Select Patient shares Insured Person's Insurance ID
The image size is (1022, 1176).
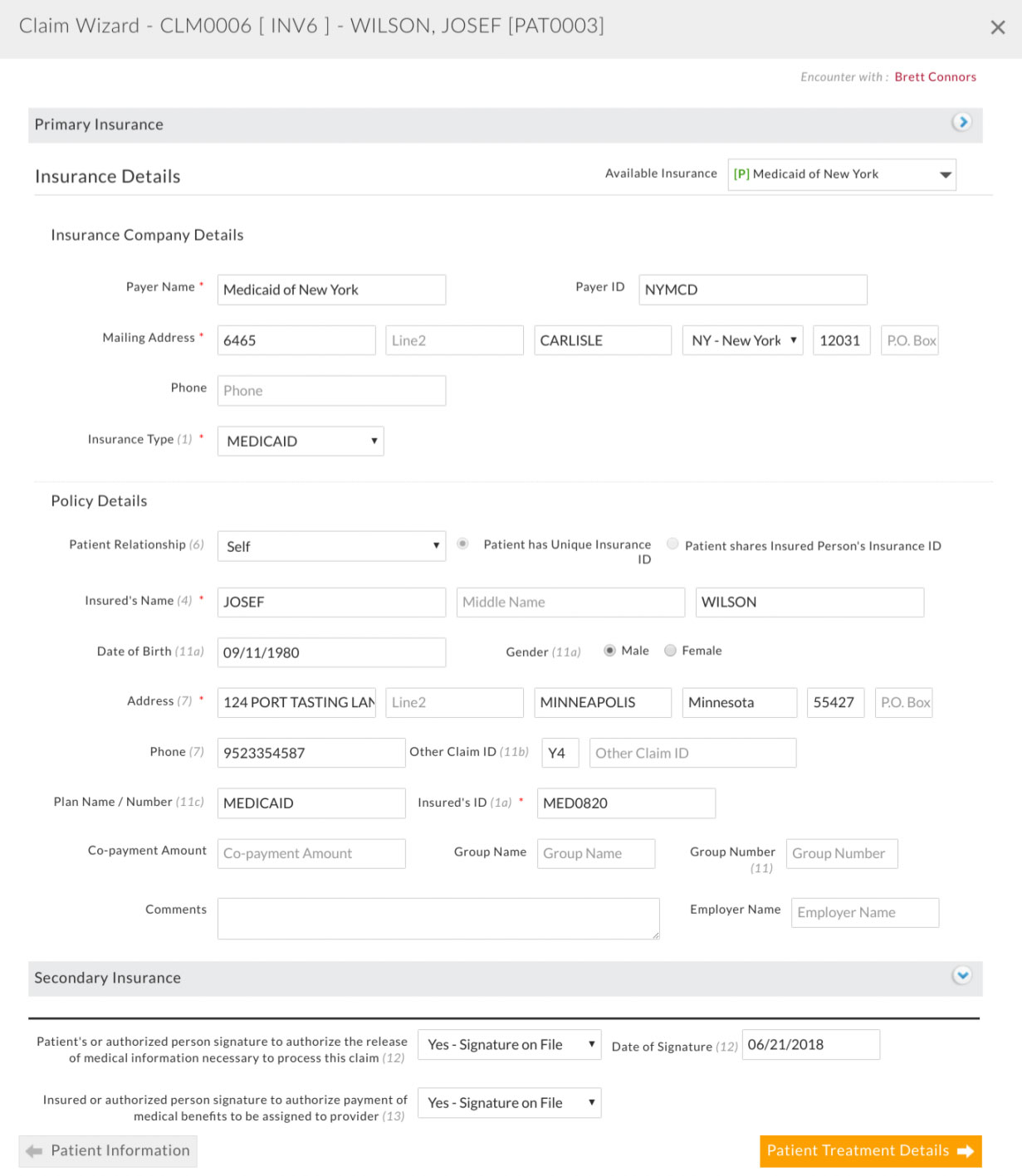point(672,544)
